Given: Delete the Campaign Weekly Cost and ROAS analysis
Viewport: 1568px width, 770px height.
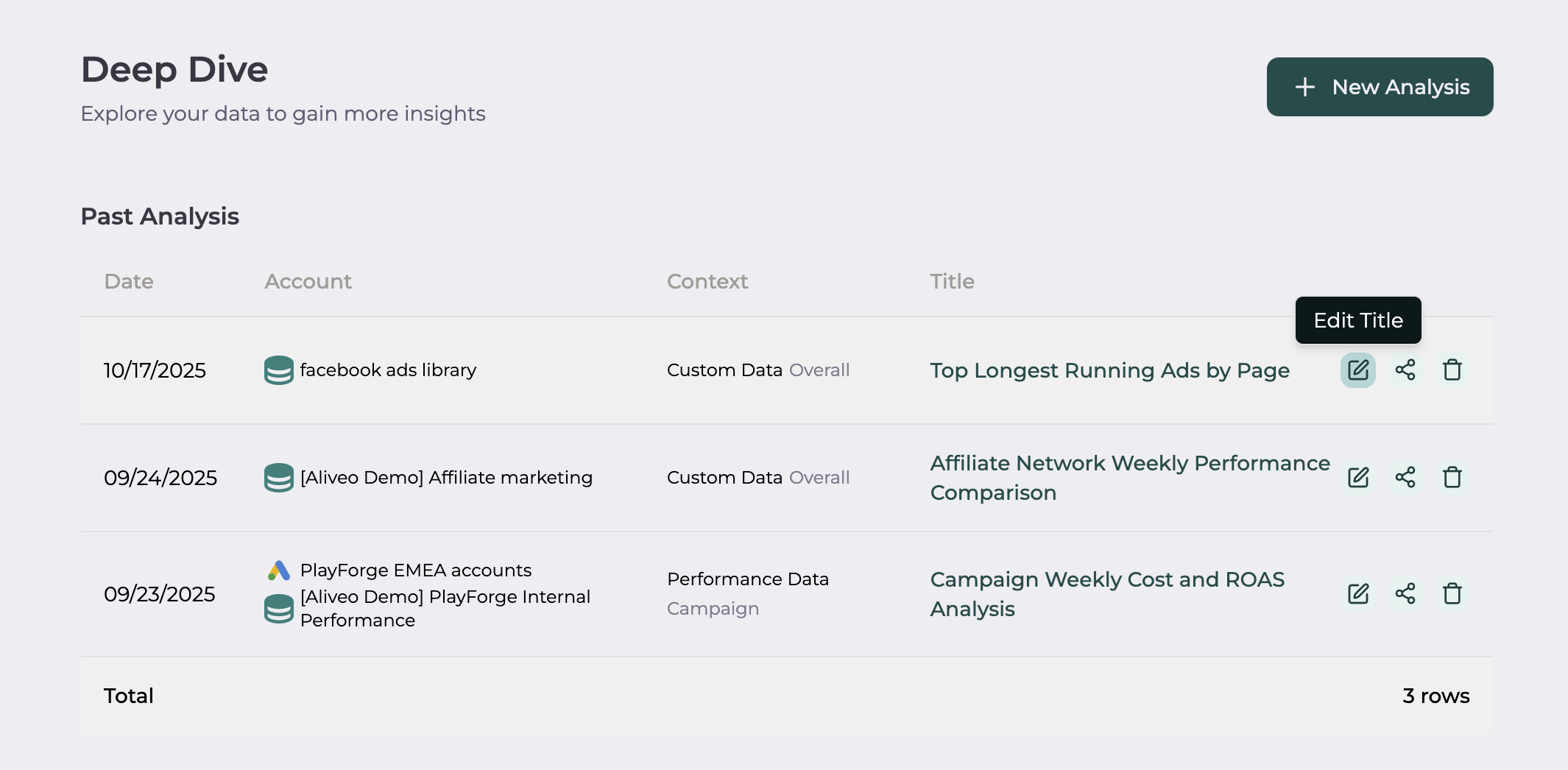Looking at the screenshot, I should tap(1452, 594).
